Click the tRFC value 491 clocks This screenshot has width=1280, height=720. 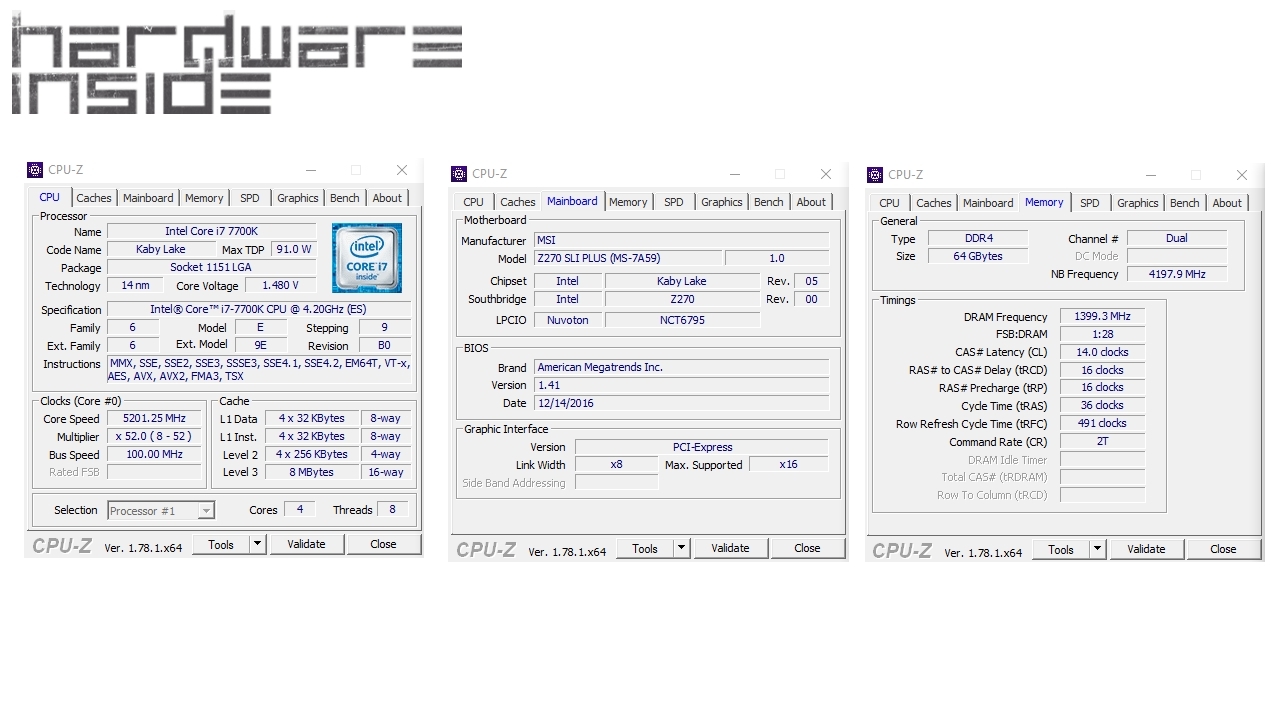click(1103, 423)
